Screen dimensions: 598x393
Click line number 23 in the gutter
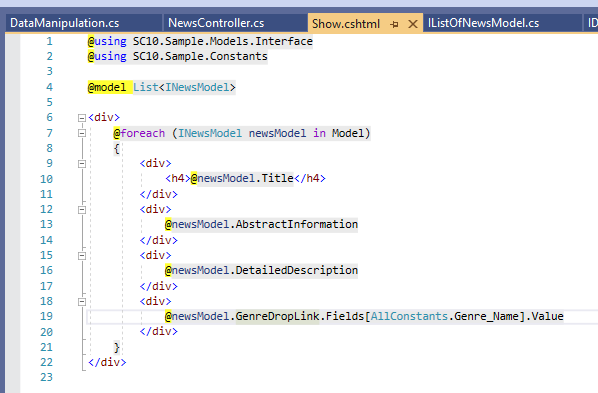[x=47, y=377]
